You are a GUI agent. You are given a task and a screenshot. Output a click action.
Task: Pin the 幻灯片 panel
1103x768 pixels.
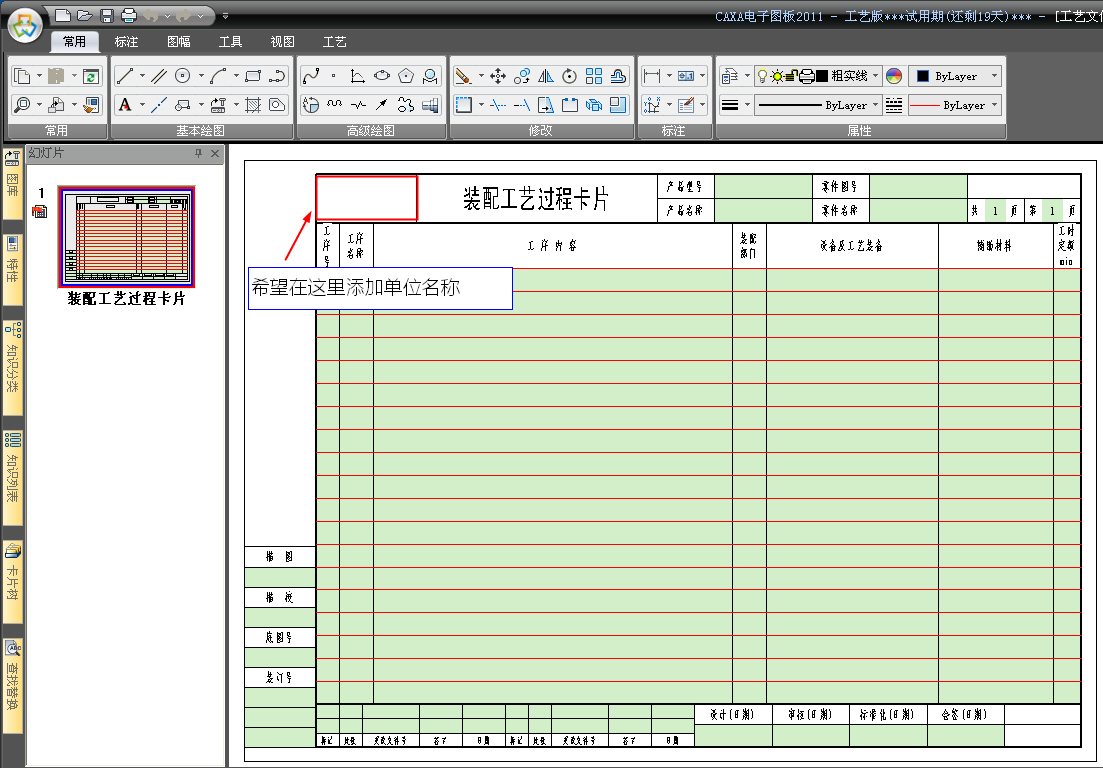tap(198, 153)
